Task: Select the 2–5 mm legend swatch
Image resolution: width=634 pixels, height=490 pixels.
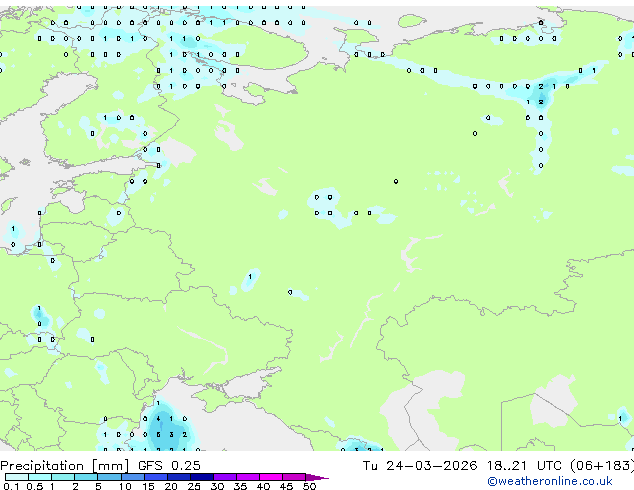Action: [86, 477]
